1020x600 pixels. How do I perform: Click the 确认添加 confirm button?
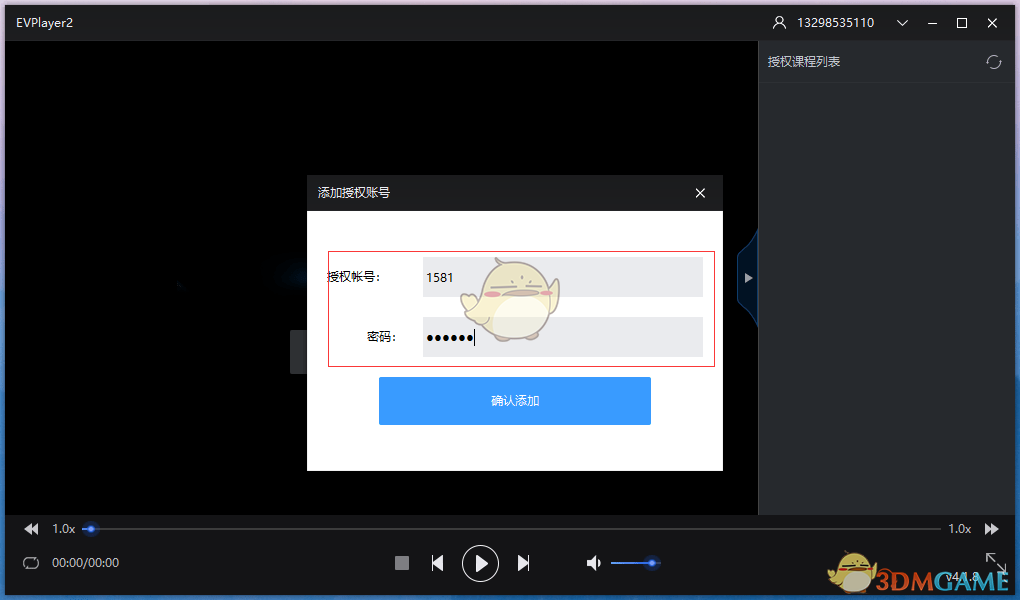[514, 400]
